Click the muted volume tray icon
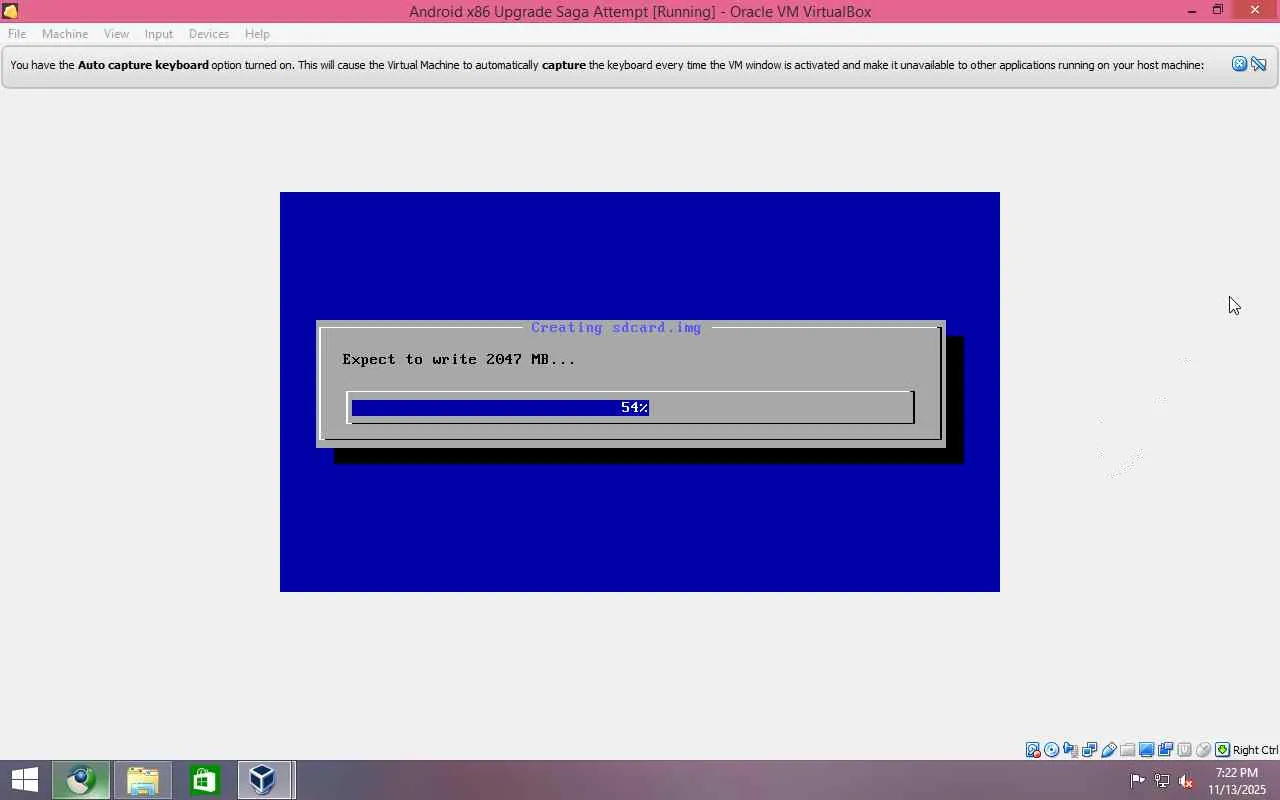 pos(1186,781)
